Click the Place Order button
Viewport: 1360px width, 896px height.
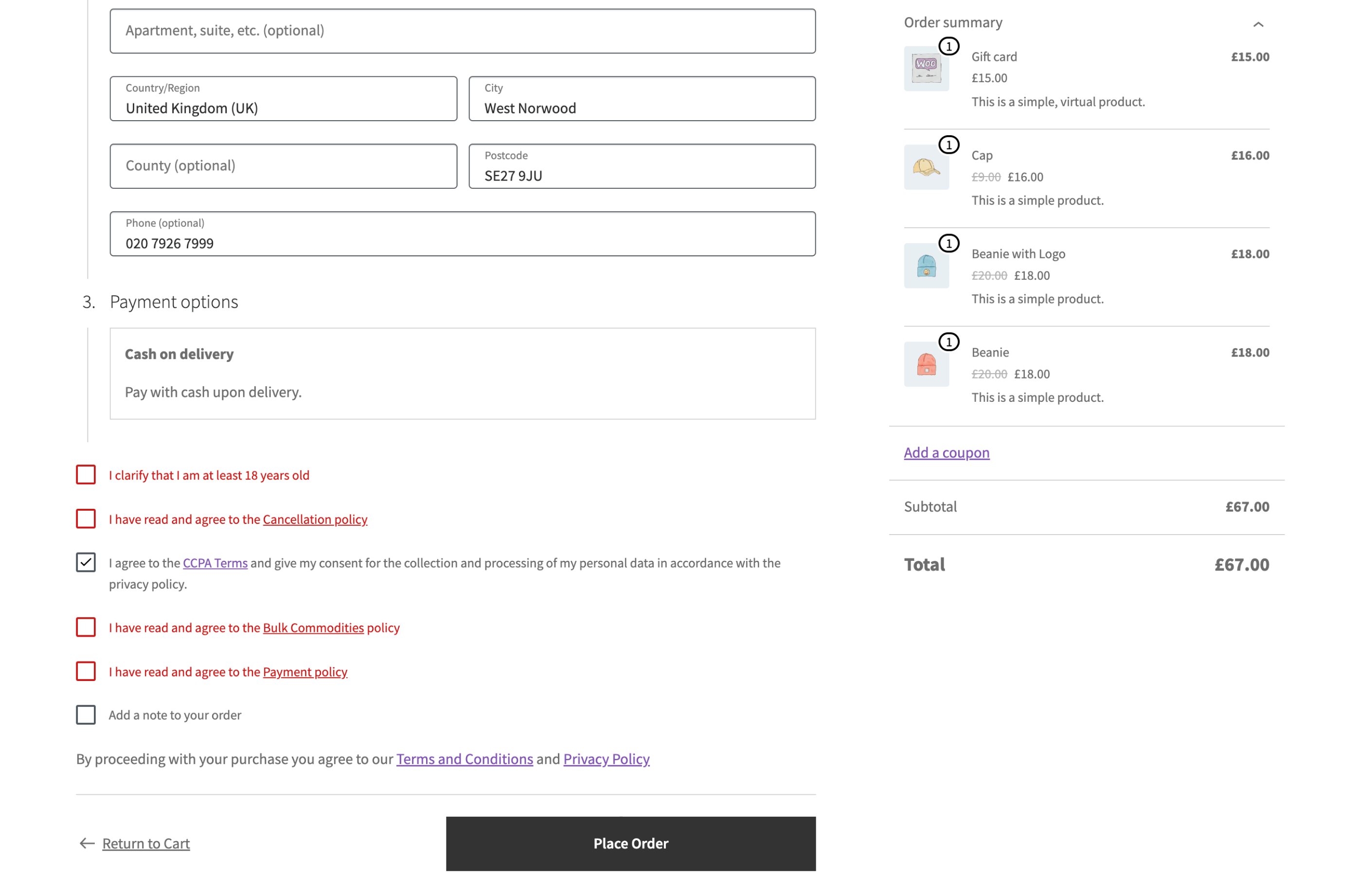click(630, 843)
